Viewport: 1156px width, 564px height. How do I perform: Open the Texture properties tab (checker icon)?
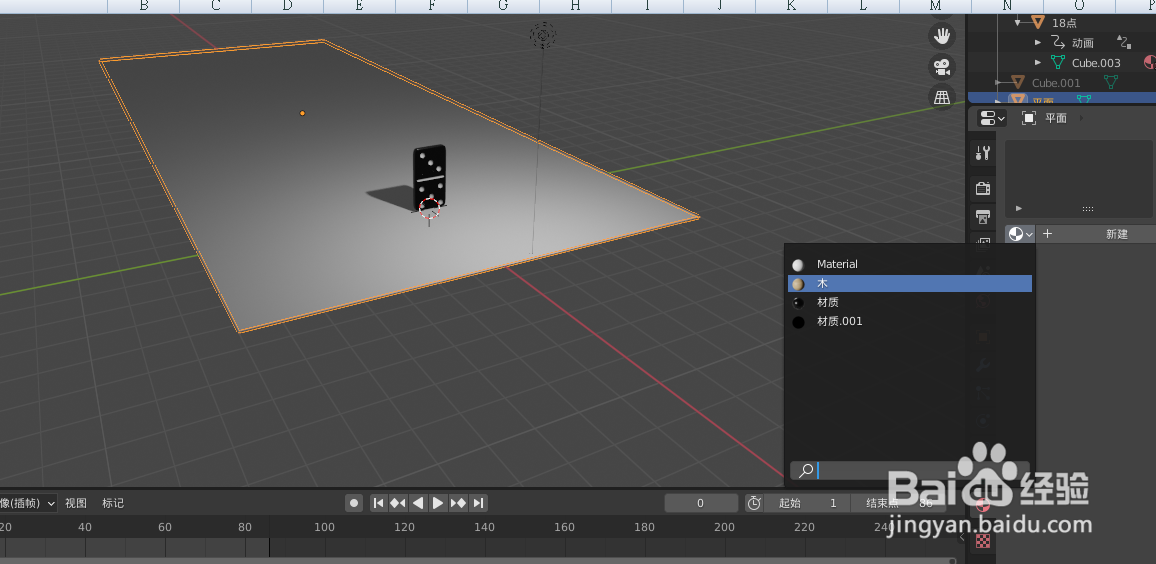pyautogui.click(x=982, y=541)
